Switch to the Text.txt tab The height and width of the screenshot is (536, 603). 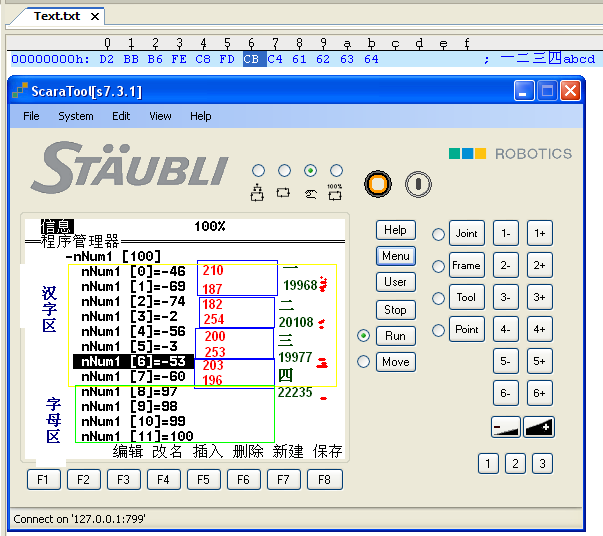[x=57, y=16]
